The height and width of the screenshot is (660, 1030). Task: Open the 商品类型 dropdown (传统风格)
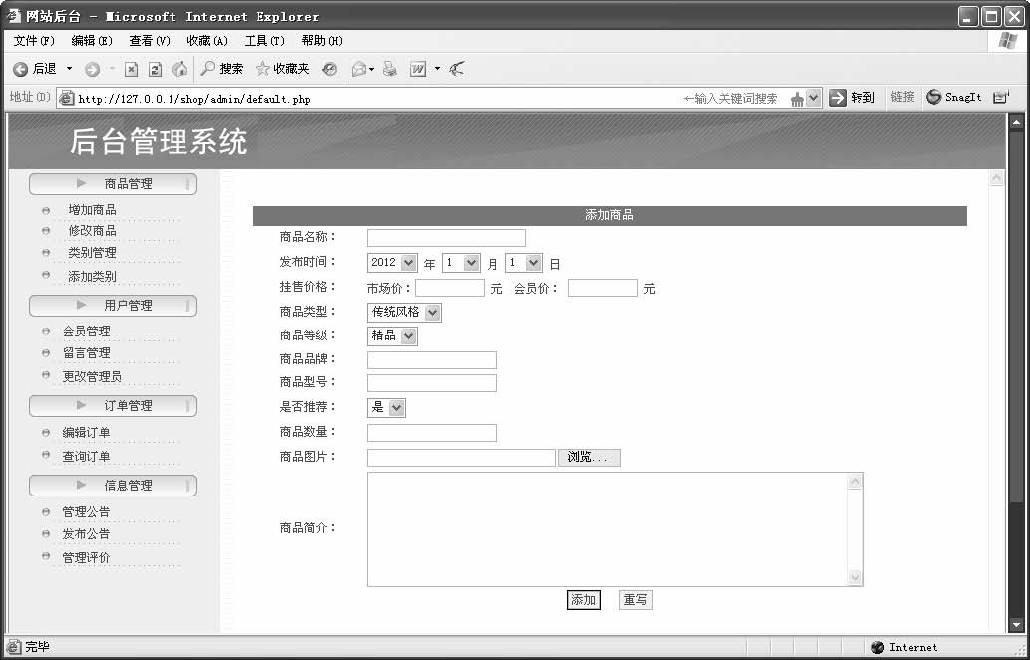405,313
